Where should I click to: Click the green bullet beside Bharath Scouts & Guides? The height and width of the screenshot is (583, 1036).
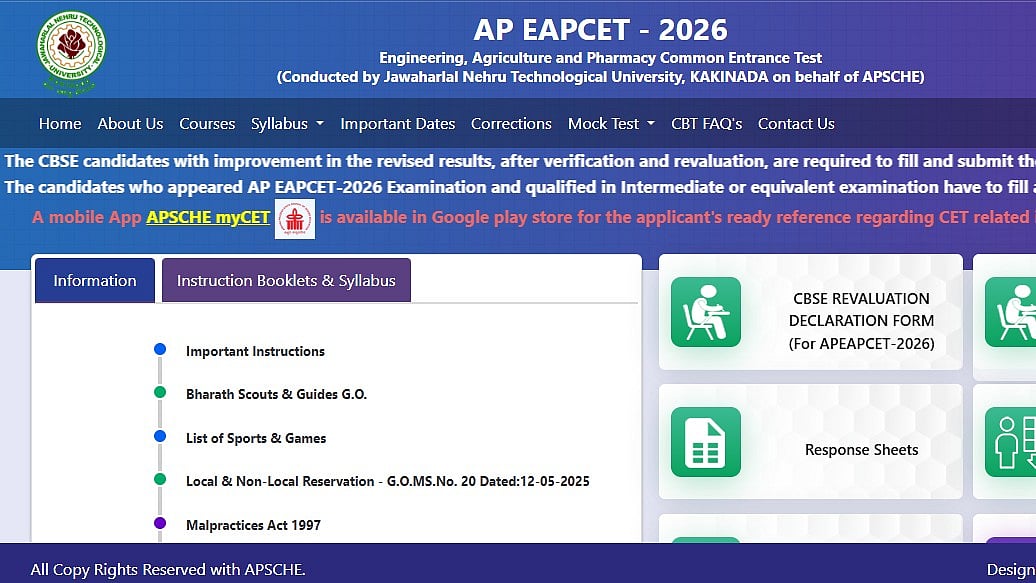(x=160, y=393)
